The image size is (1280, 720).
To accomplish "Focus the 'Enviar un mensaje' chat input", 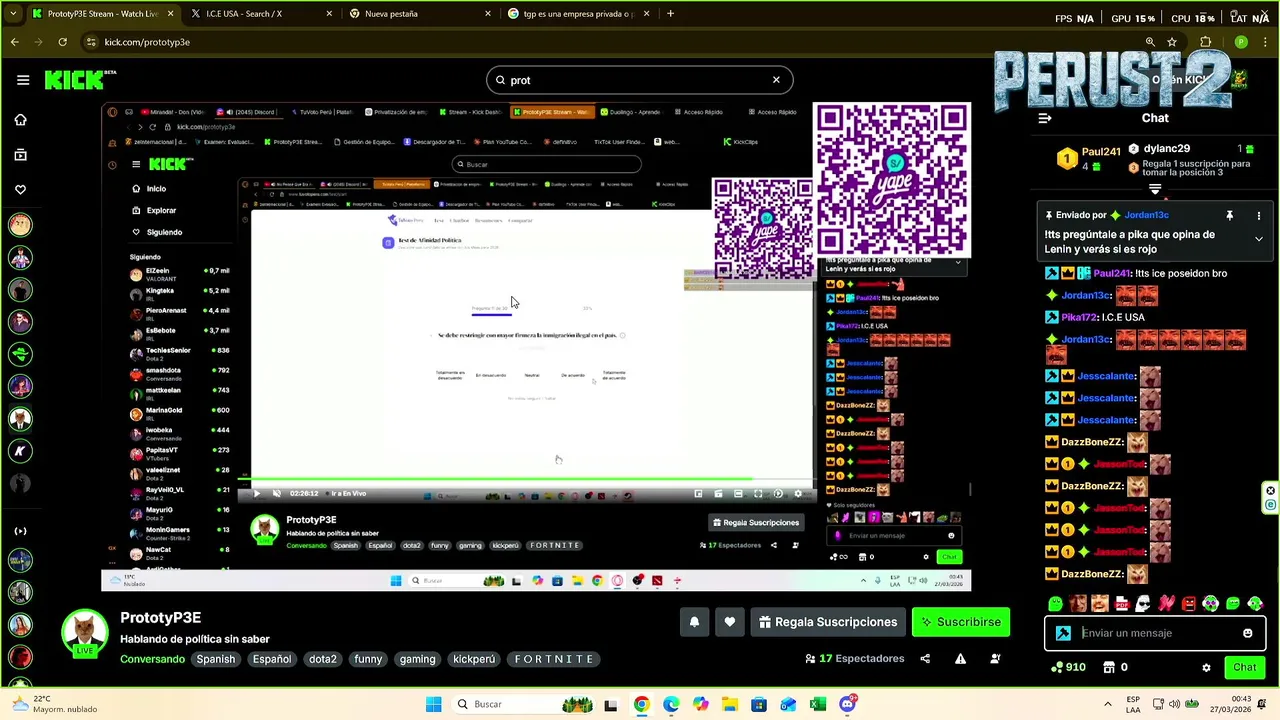I will pos(1155,633).
